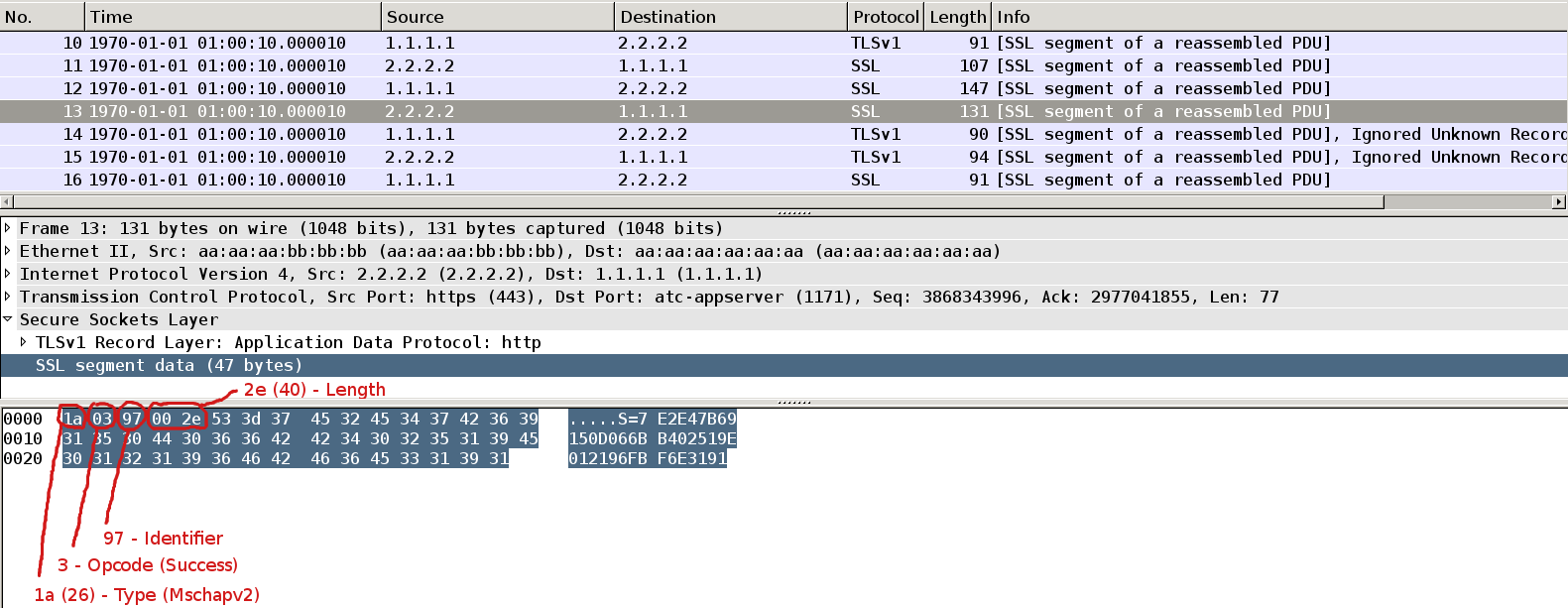Viewport: 1568px width, 608px height.
Task: Select packet number 12 in the list
Action: pos(784,88)
